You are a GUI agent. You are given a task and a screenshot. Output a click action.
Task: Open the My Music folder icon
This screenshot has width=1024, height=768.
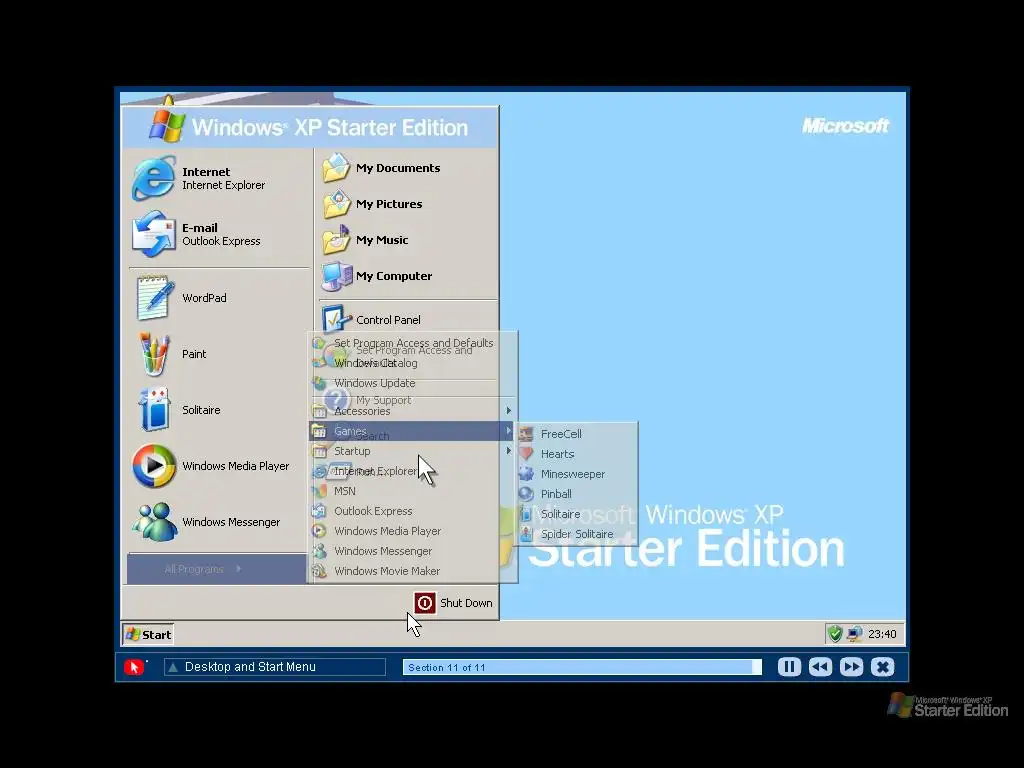tap(336, 240)
